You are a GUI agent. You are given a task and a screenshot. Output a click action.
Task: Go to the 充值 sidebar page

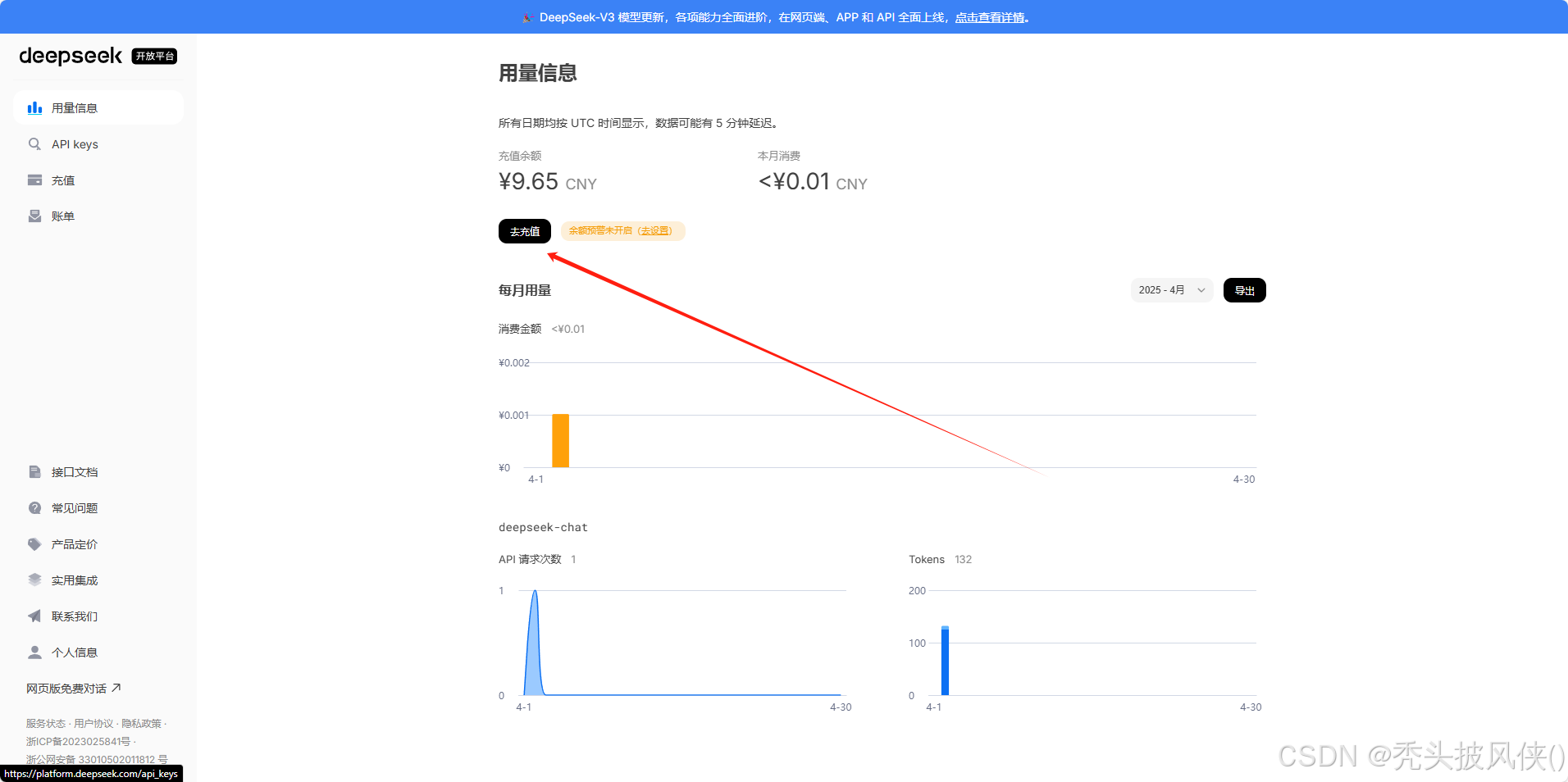tap(98, 180)
